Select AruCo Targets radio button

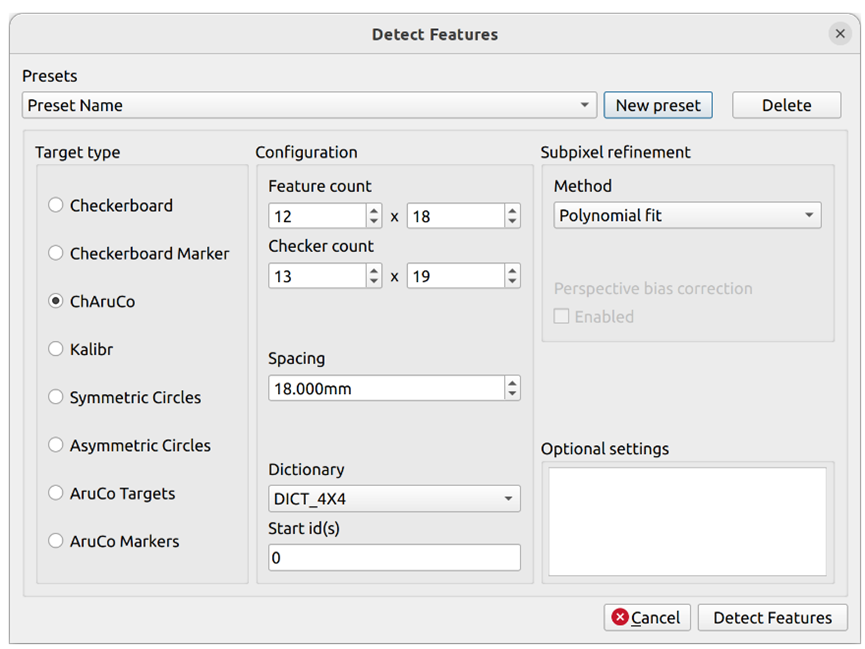[x=56, y=494]
